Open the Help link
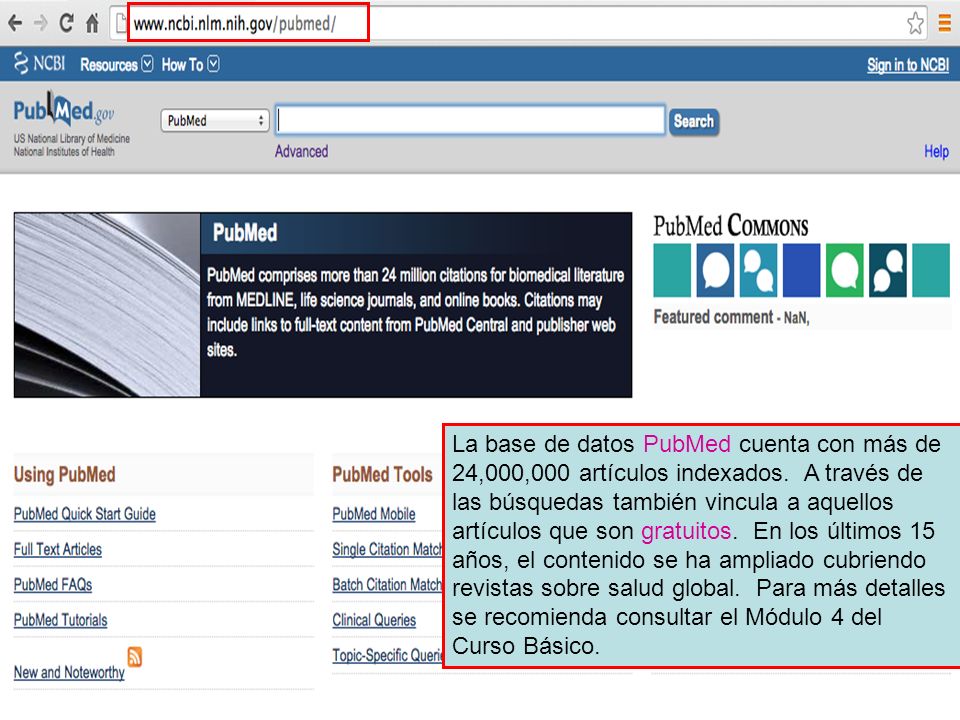 936,151
